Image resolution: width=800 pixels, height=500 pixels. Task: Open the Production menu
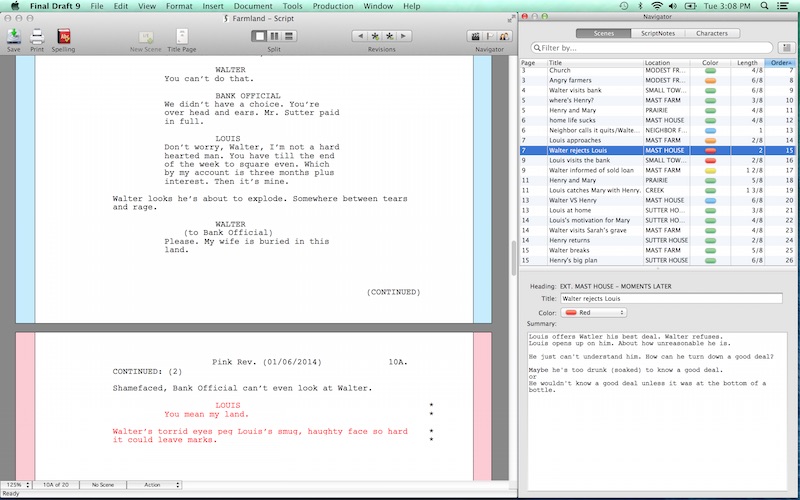click(x=333, y=6)
